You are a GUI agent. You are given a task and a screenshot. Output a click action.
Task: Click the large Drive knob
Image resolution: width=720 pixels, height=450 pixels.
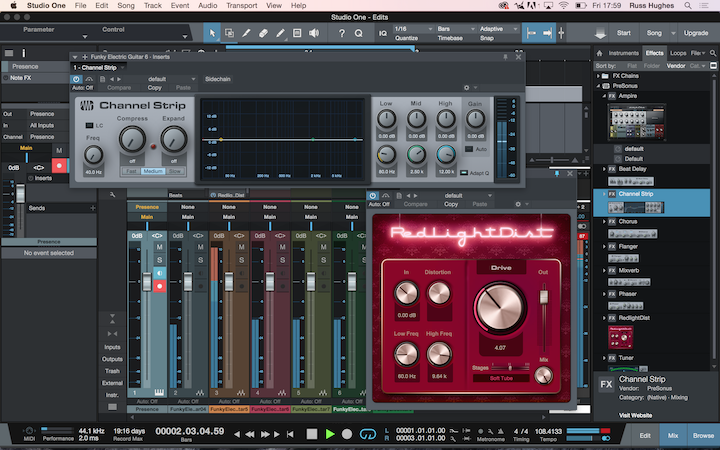point(500,307)
